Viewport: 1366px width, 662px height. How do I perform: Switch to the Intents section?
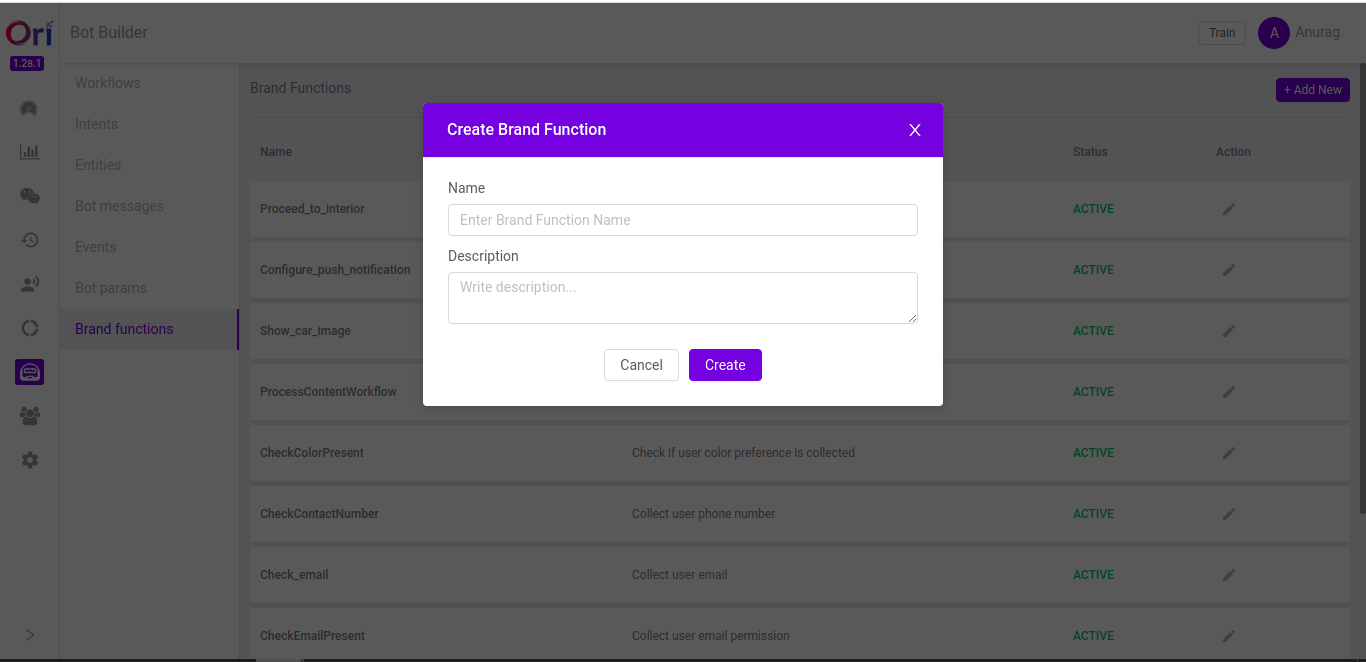pyautogui.click(x=96, y=123)
